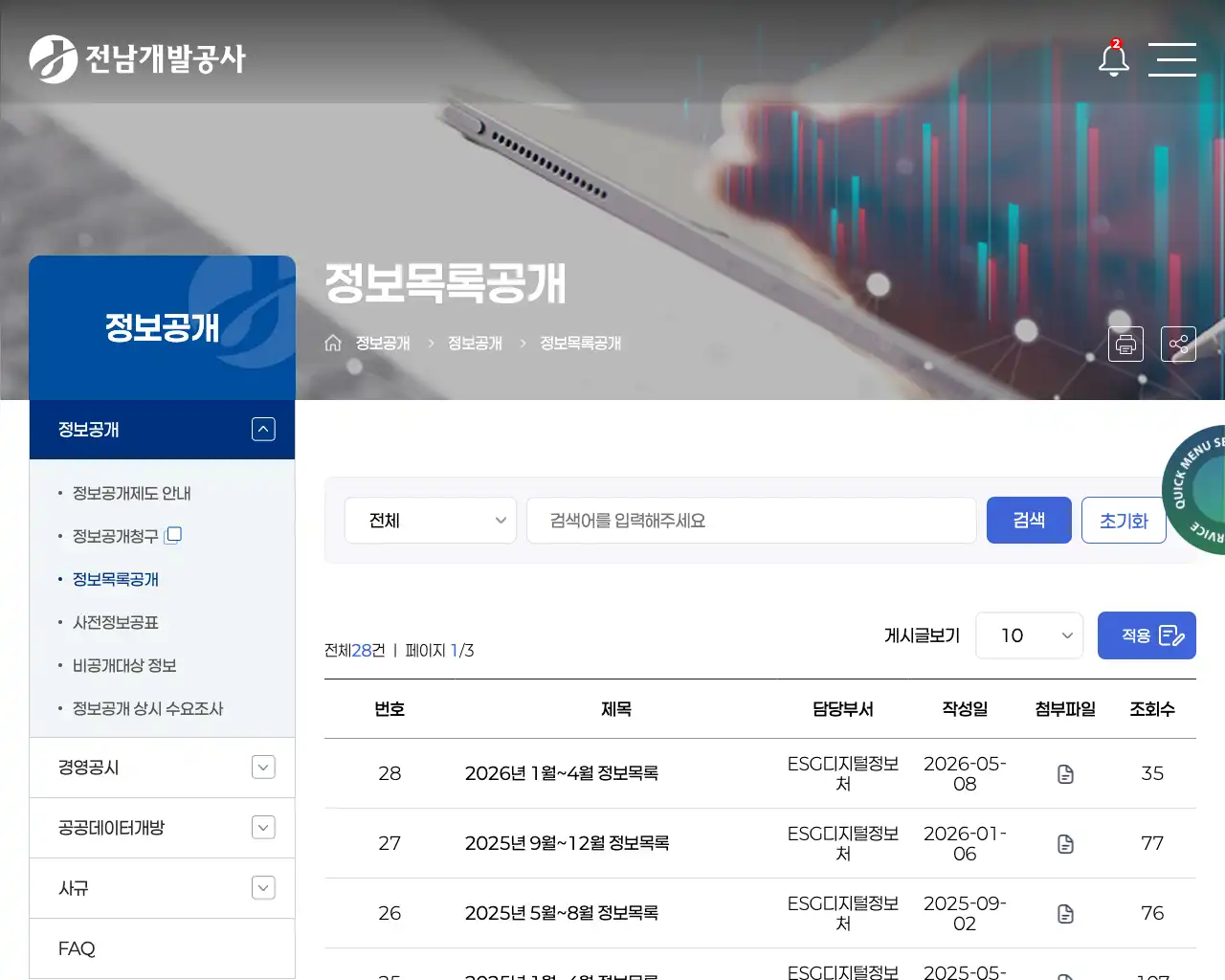This screenshot has width=1225, height=980.
Task: Open attachment file icon for post 27
Action: (x=1065, y=843)
